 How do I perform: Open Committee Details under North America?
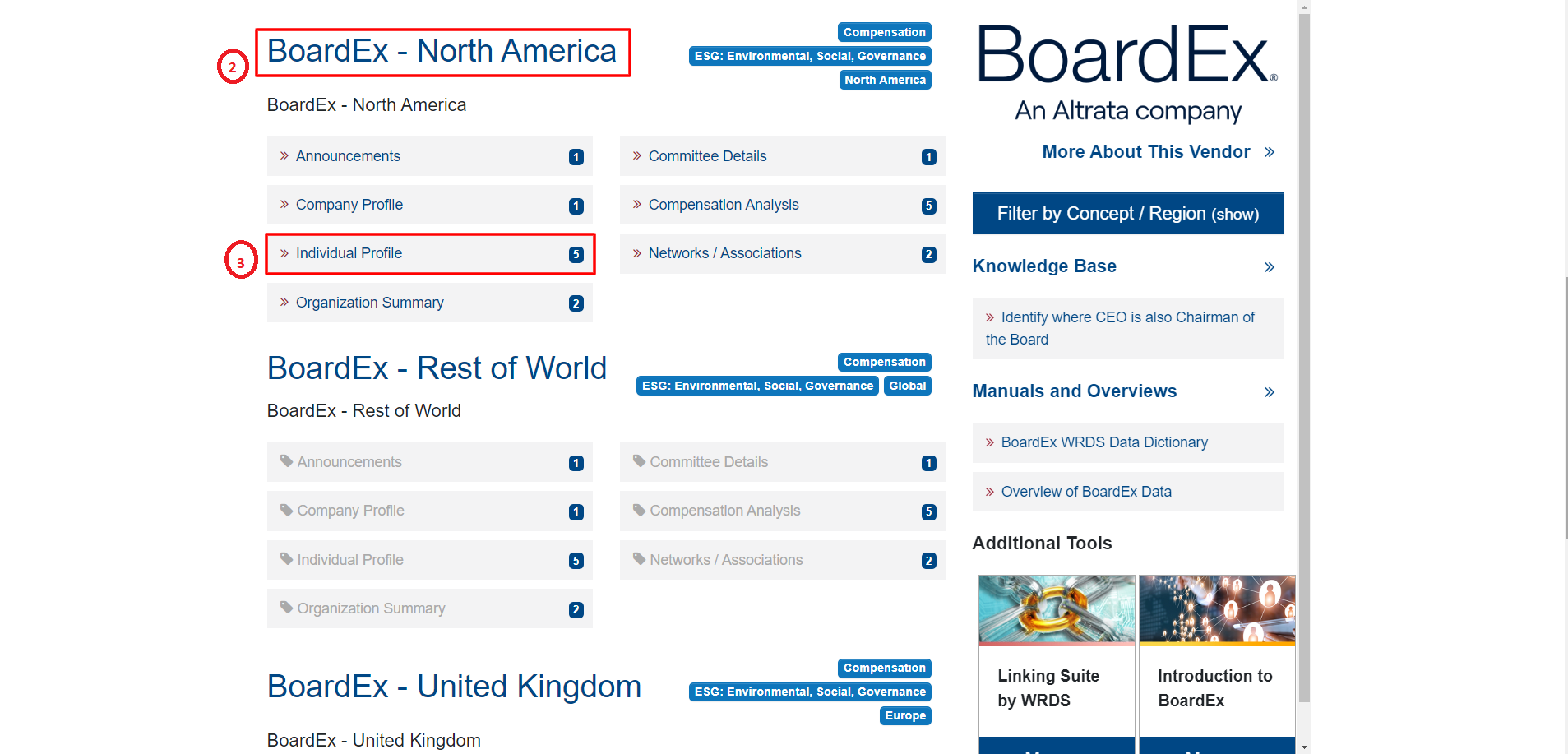tap(782, 156)
